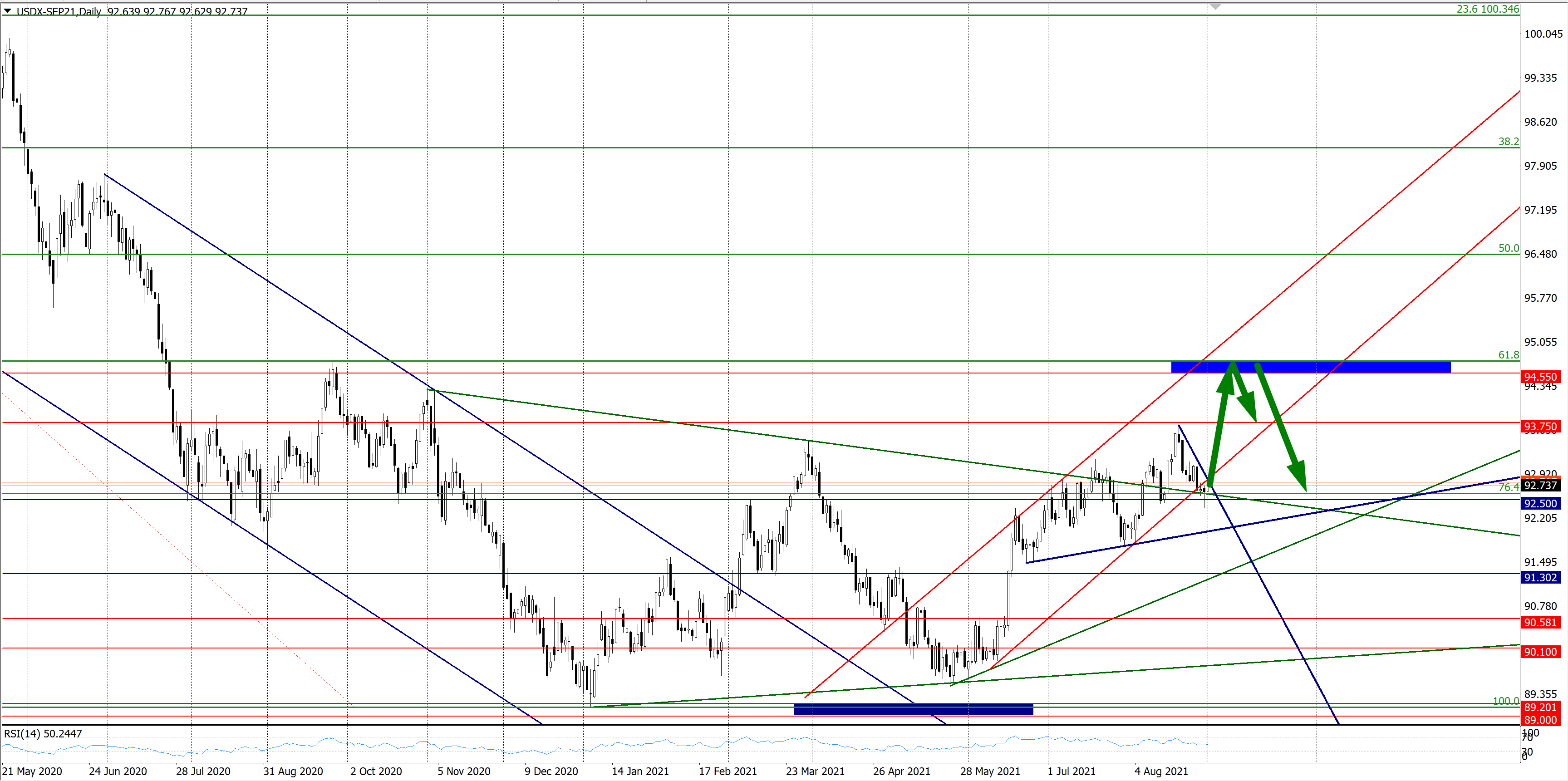Image resolution: width=1568 pixels, height=781 pixels.
Task: Click the blue 92.500 price level label
Action: click(1540, 503)
